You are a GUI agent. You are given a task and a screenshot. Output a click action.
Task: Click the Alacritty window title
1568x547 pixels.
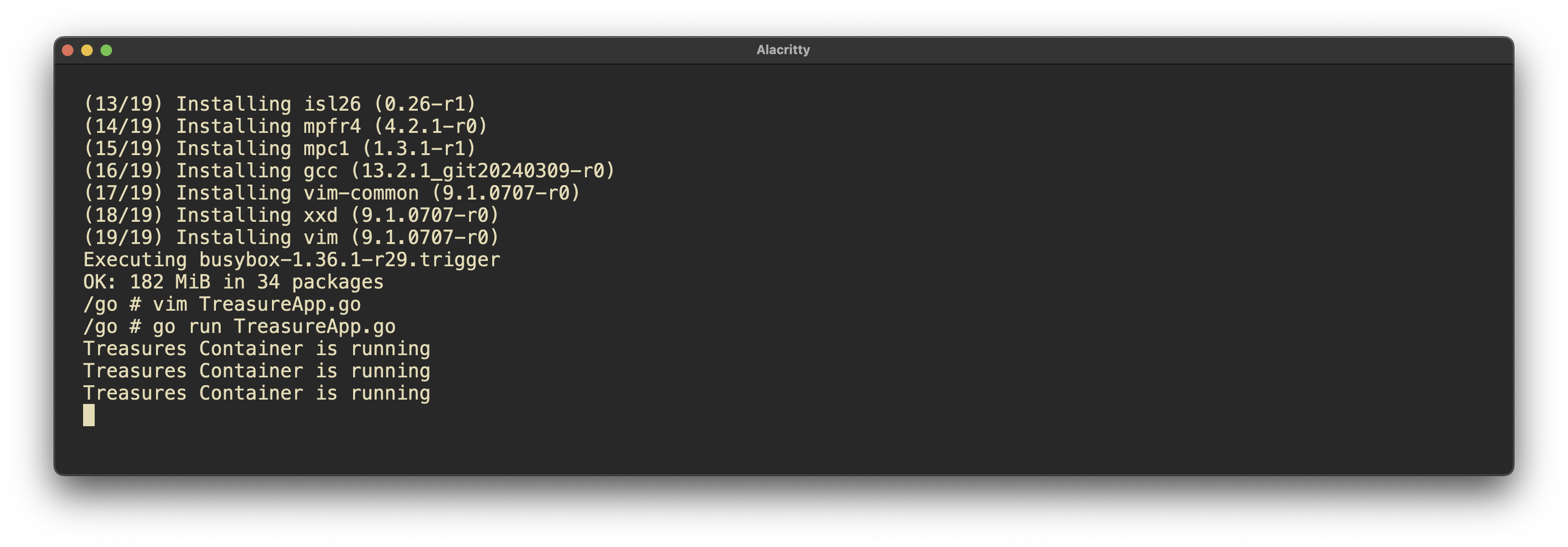tap(783, 50)
